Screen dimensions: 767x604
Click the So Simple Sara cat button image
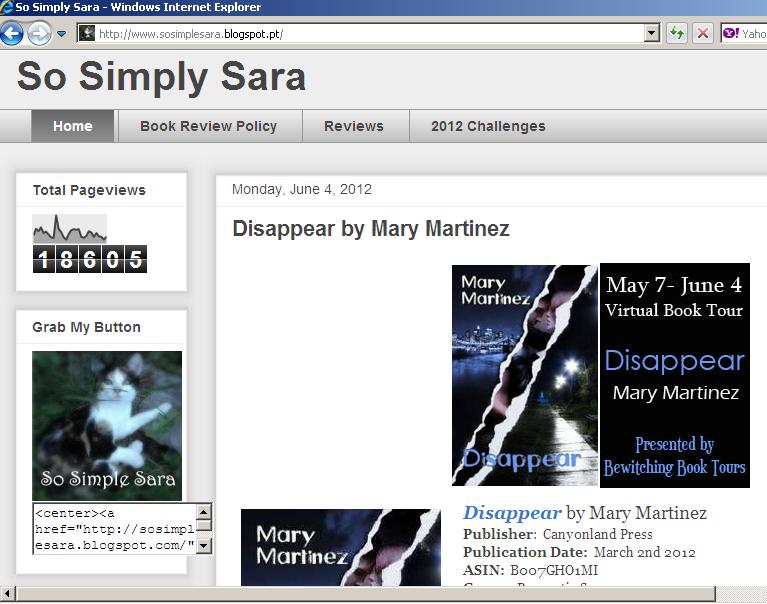pyautogui.click(x=107, y=425)
